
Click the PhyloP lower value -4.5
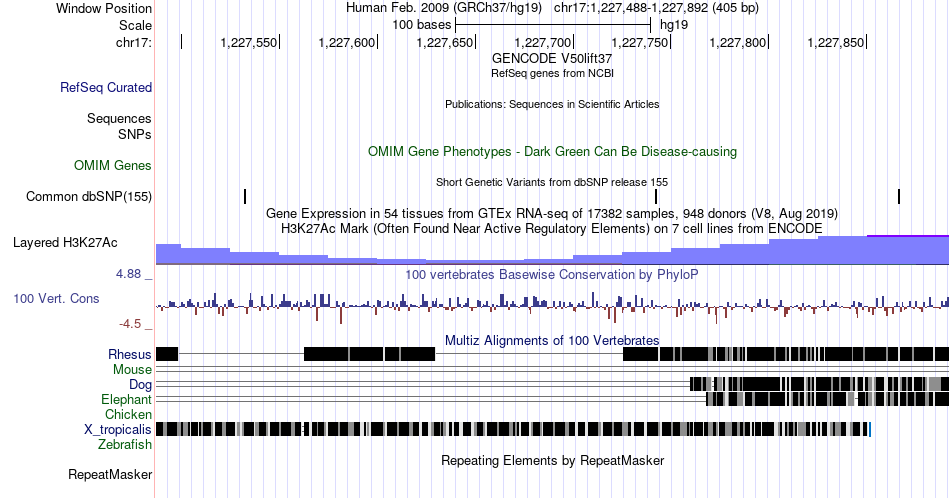130,324
